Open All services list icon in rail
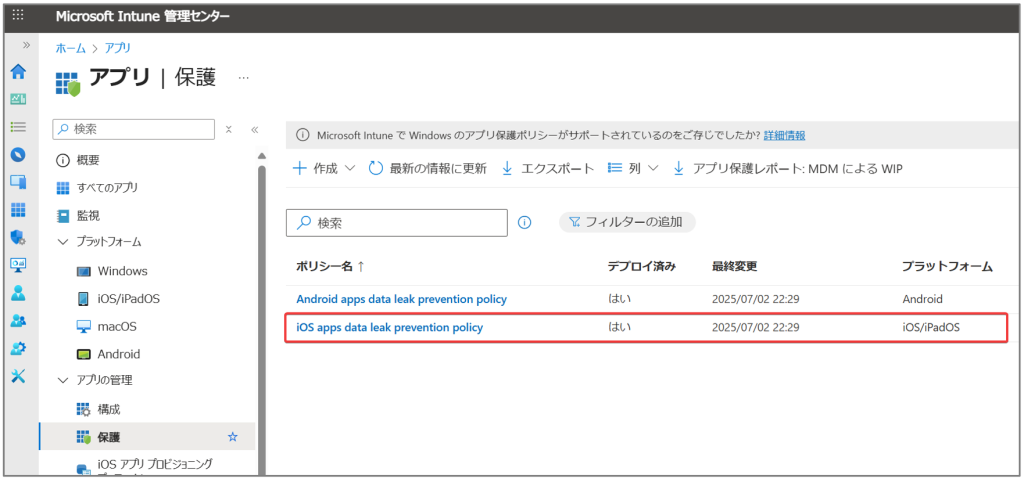Screen dimensions: 1024x479 tap(18, 127)
